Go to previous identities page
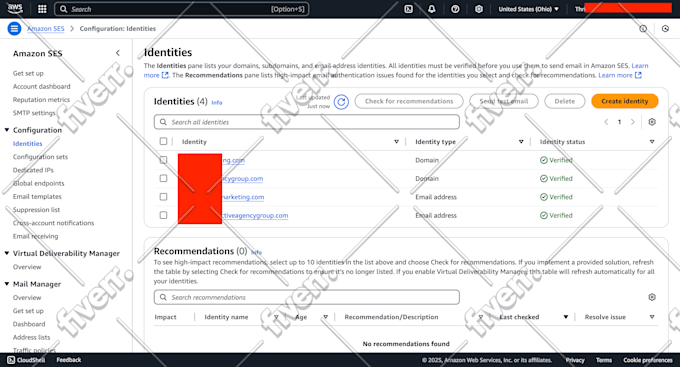This screenshot has height=367, width=680. (x=606, y=122)
